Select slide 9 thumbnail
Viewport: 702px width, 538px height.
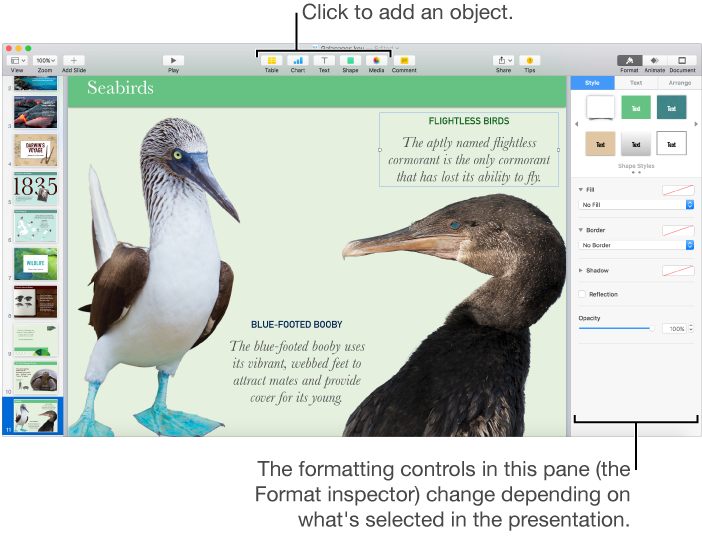[x=35, y=340]
